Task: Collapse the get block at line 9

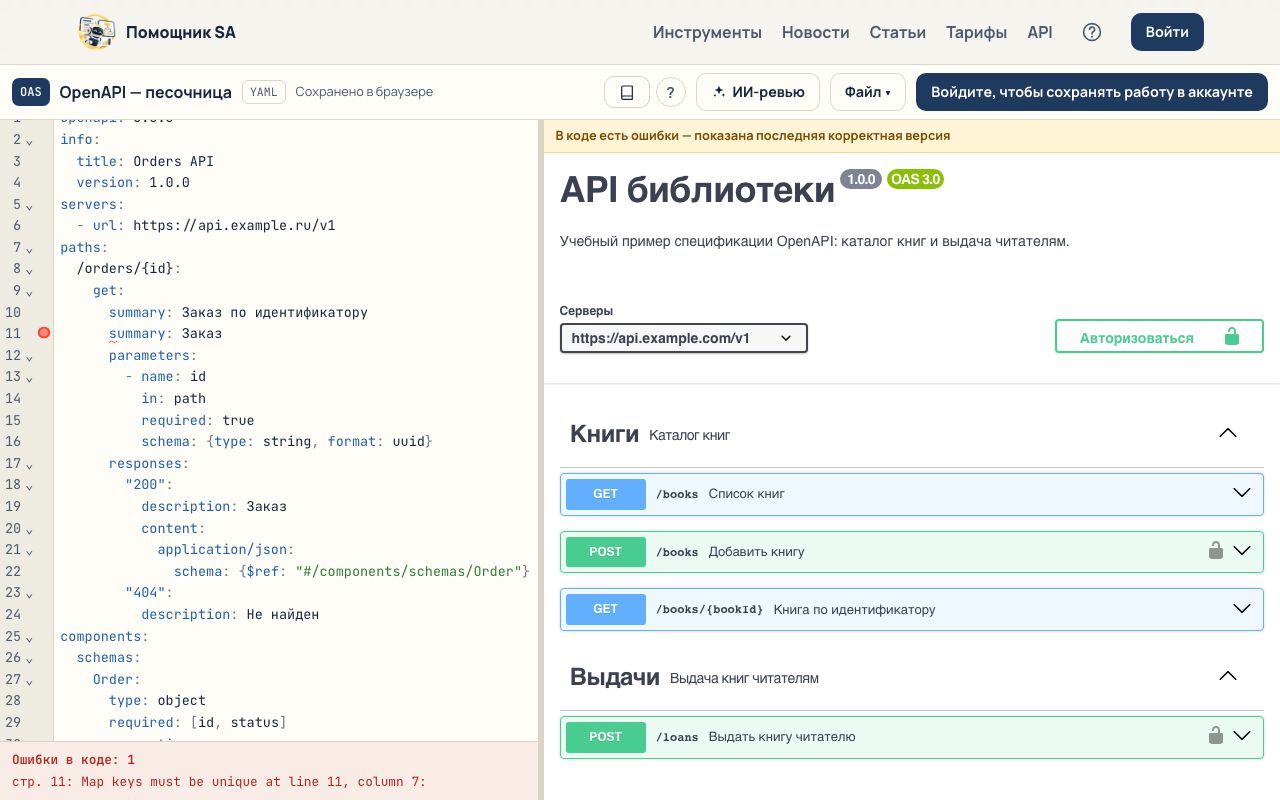Action: point(29,292)
